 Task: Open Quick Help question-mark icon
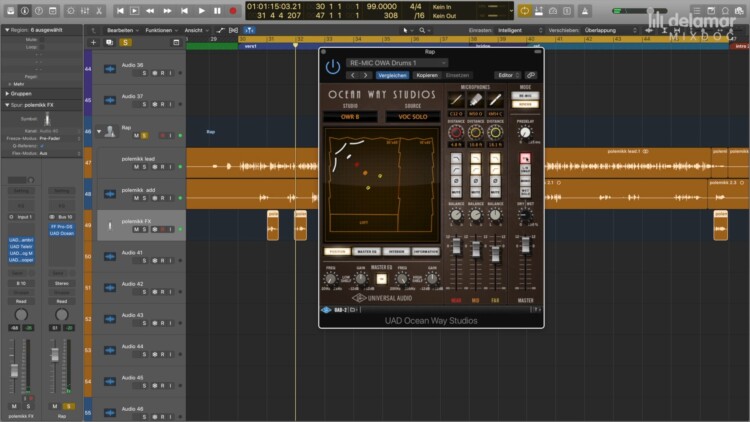(39, 11)
